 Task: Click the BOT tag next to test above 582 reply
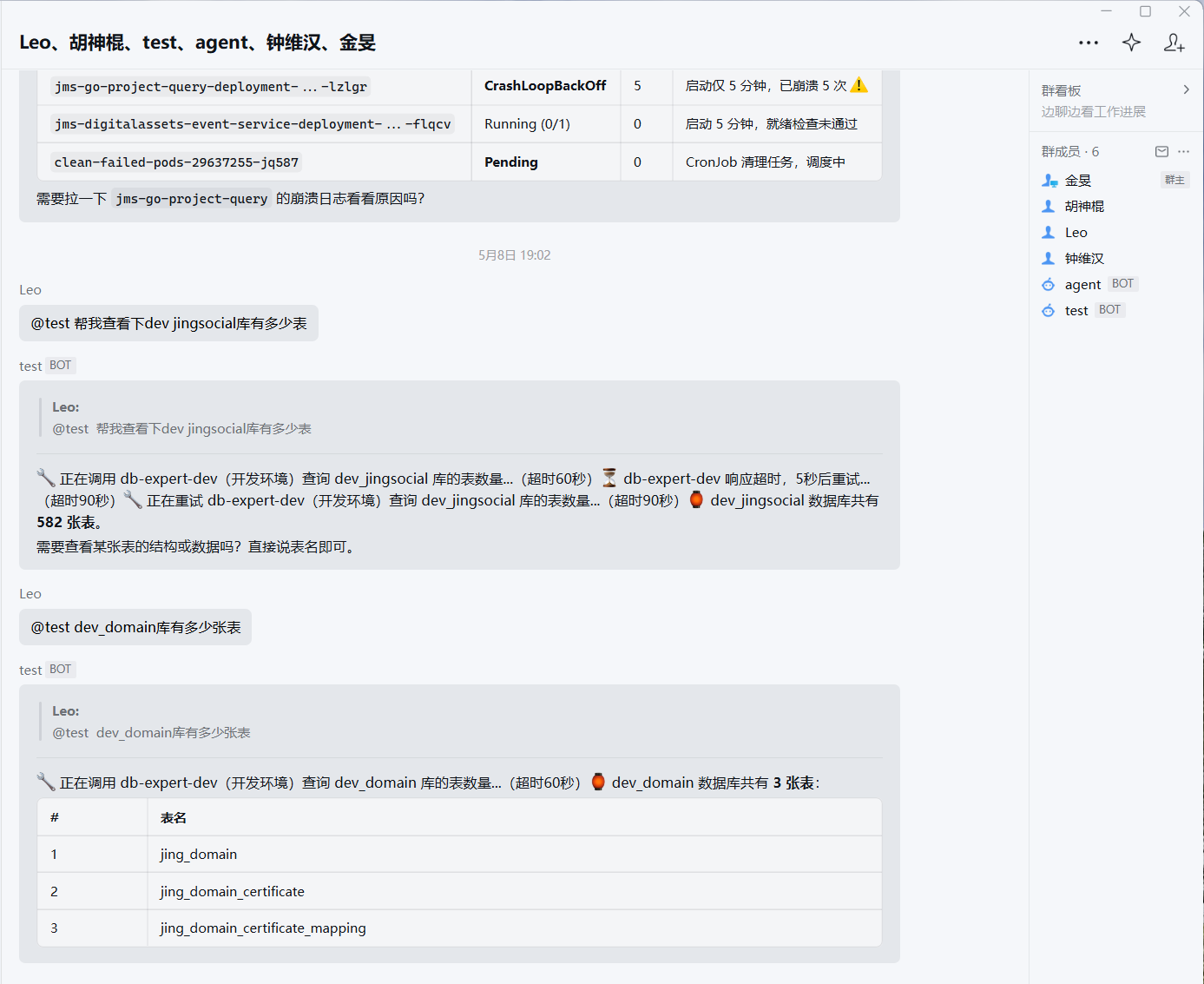[x=61, y=366]
